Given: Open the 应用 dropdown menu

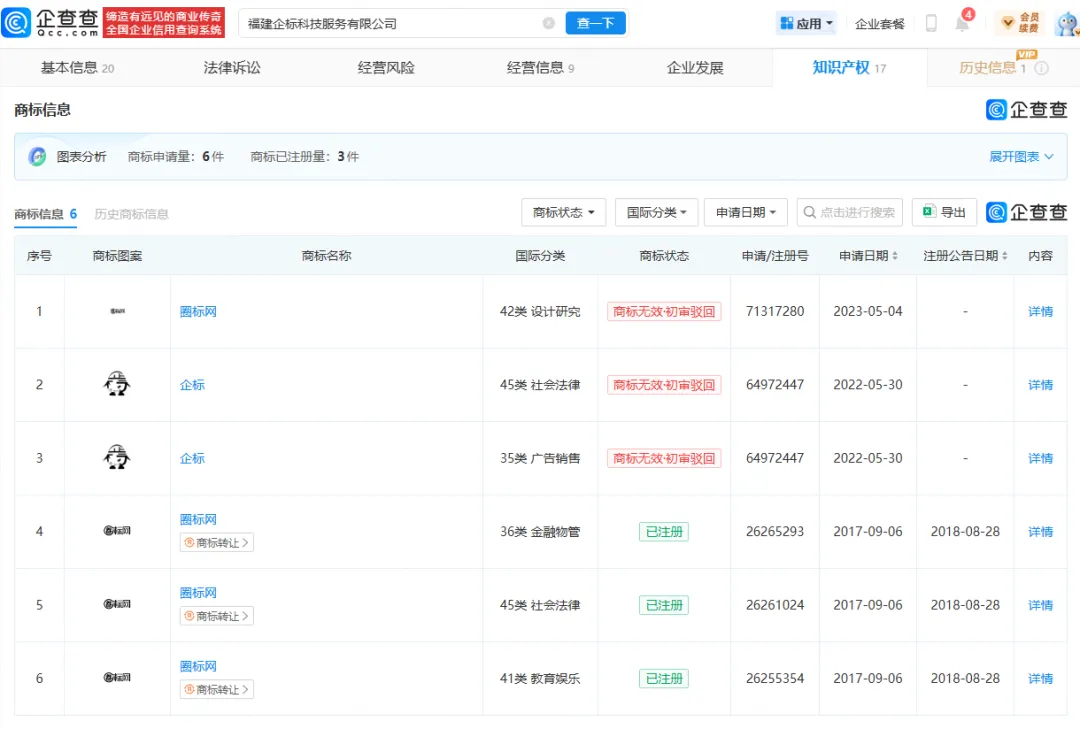Looking at the screenshot, I should pos(806,23).
